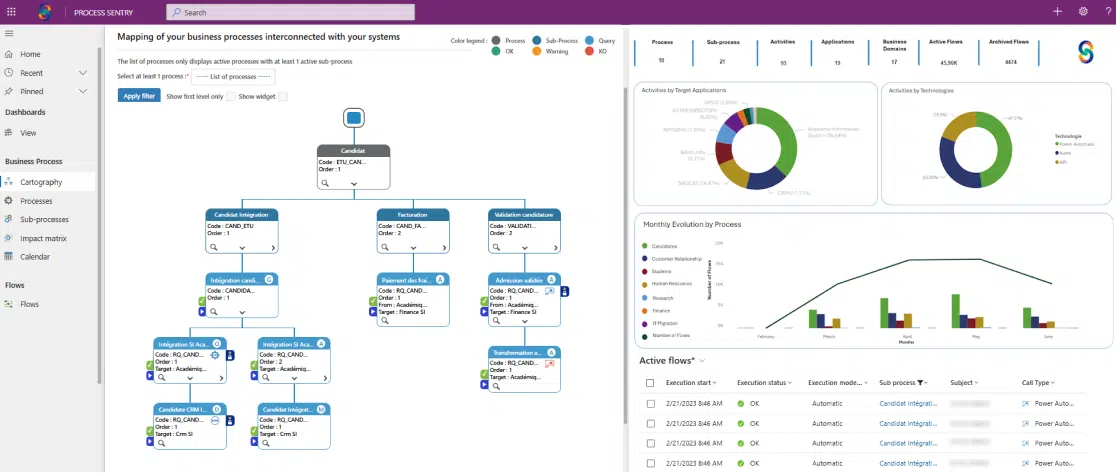
Task: Click the plus icon in the top bar
Action: coord(1058,12)
